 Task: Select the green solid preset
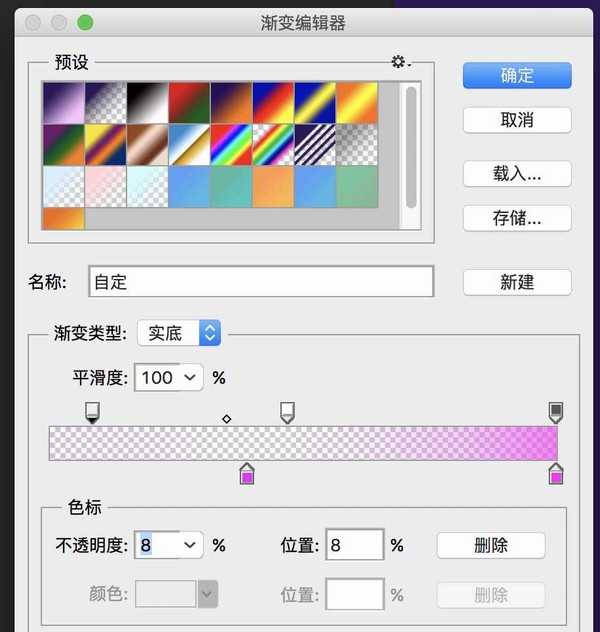pos(357,187)
